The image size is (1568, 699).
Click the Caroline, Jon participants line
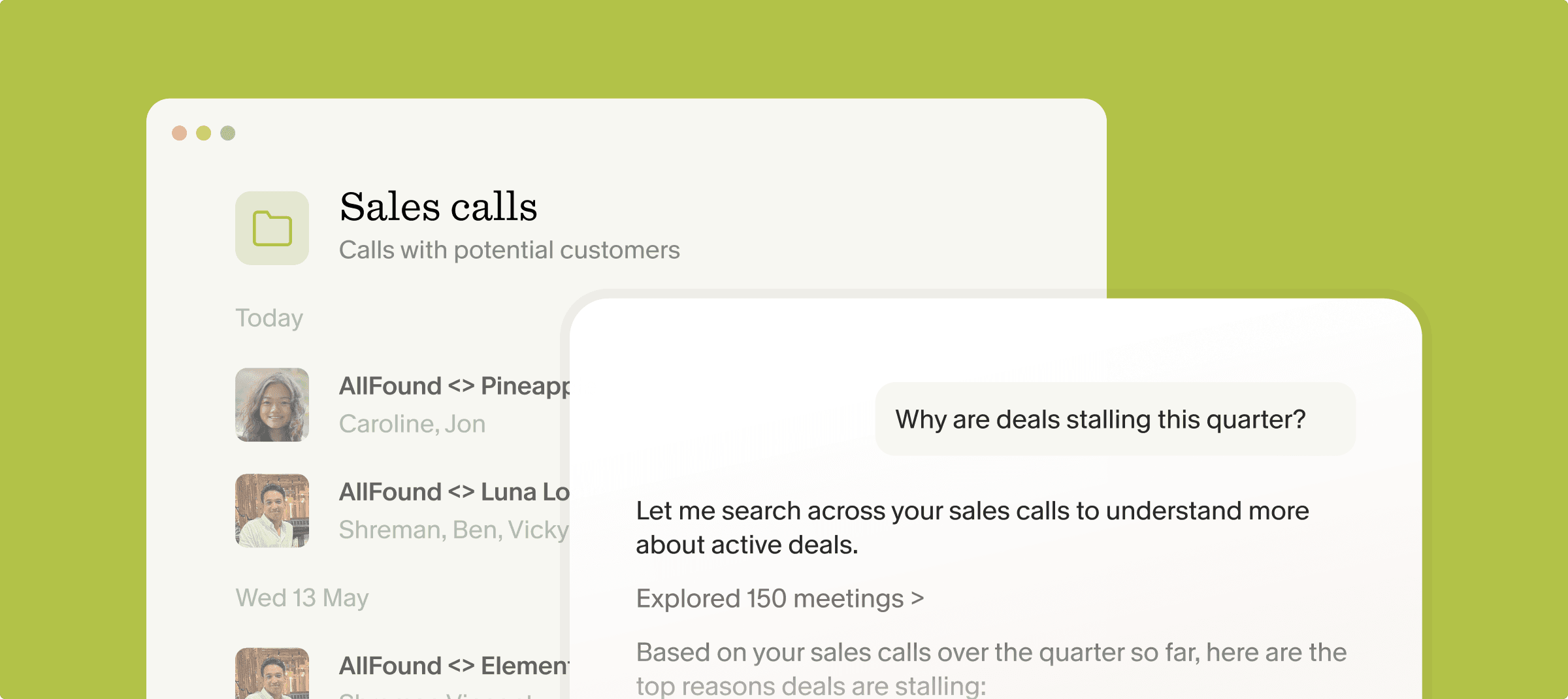click(412, 424)
